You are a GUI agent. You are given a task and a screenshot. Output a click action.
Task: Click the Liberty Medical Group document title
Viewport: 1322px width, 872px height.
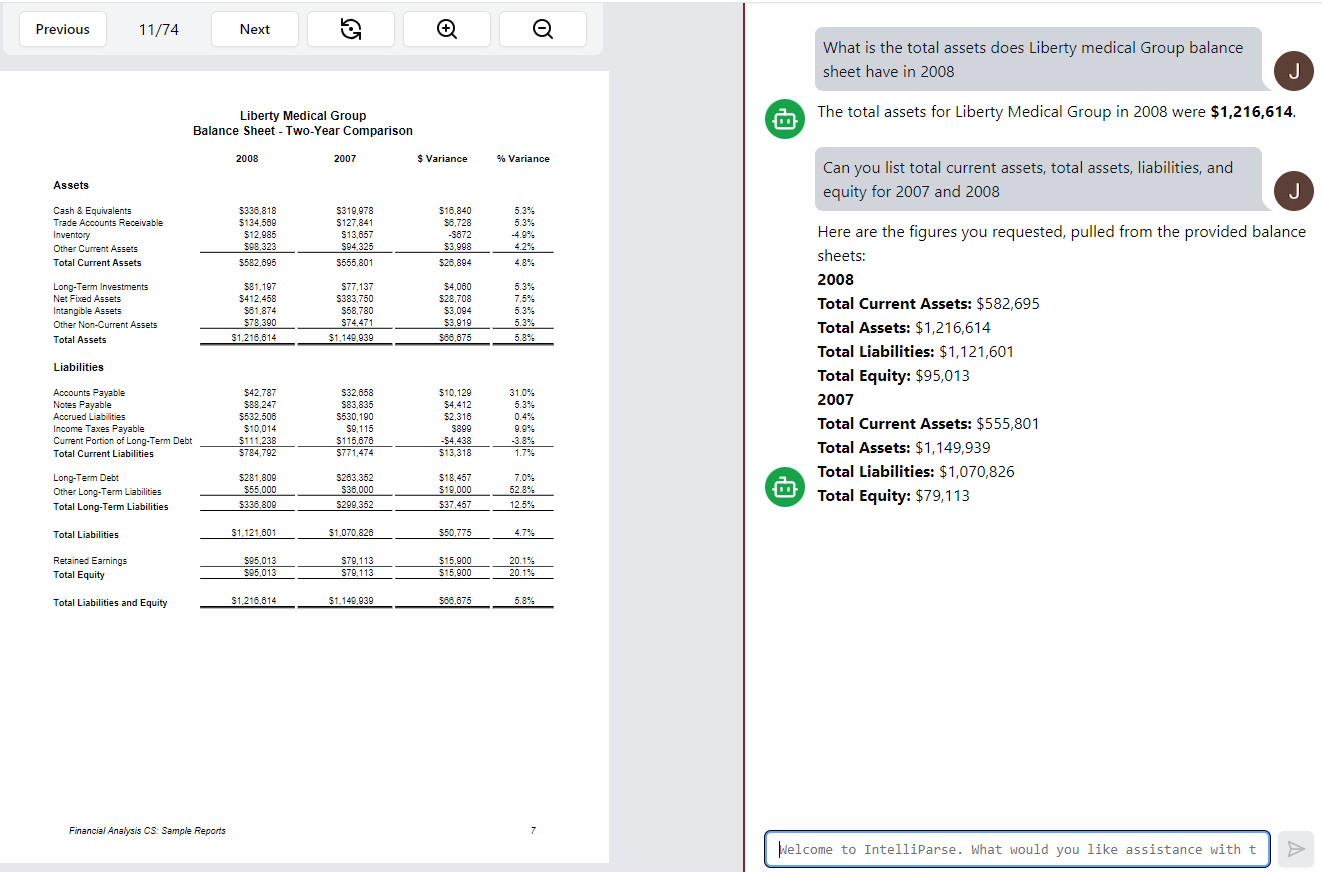[x=303, y=116]
